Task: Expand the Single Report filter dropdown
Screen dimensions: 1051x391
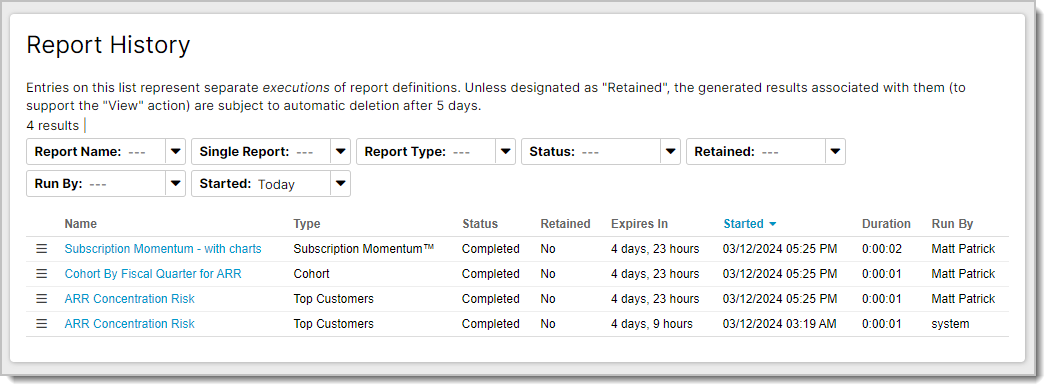Action: (x=341, y=152)
